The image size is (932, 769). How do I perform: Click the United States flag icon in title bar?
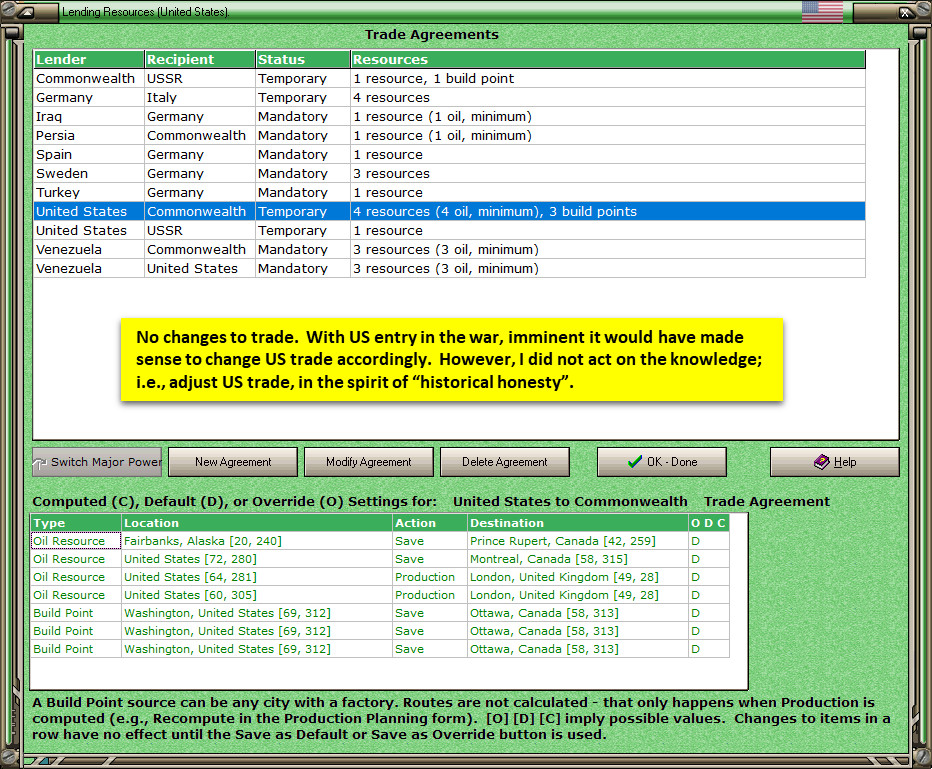(x=822, y=11)
